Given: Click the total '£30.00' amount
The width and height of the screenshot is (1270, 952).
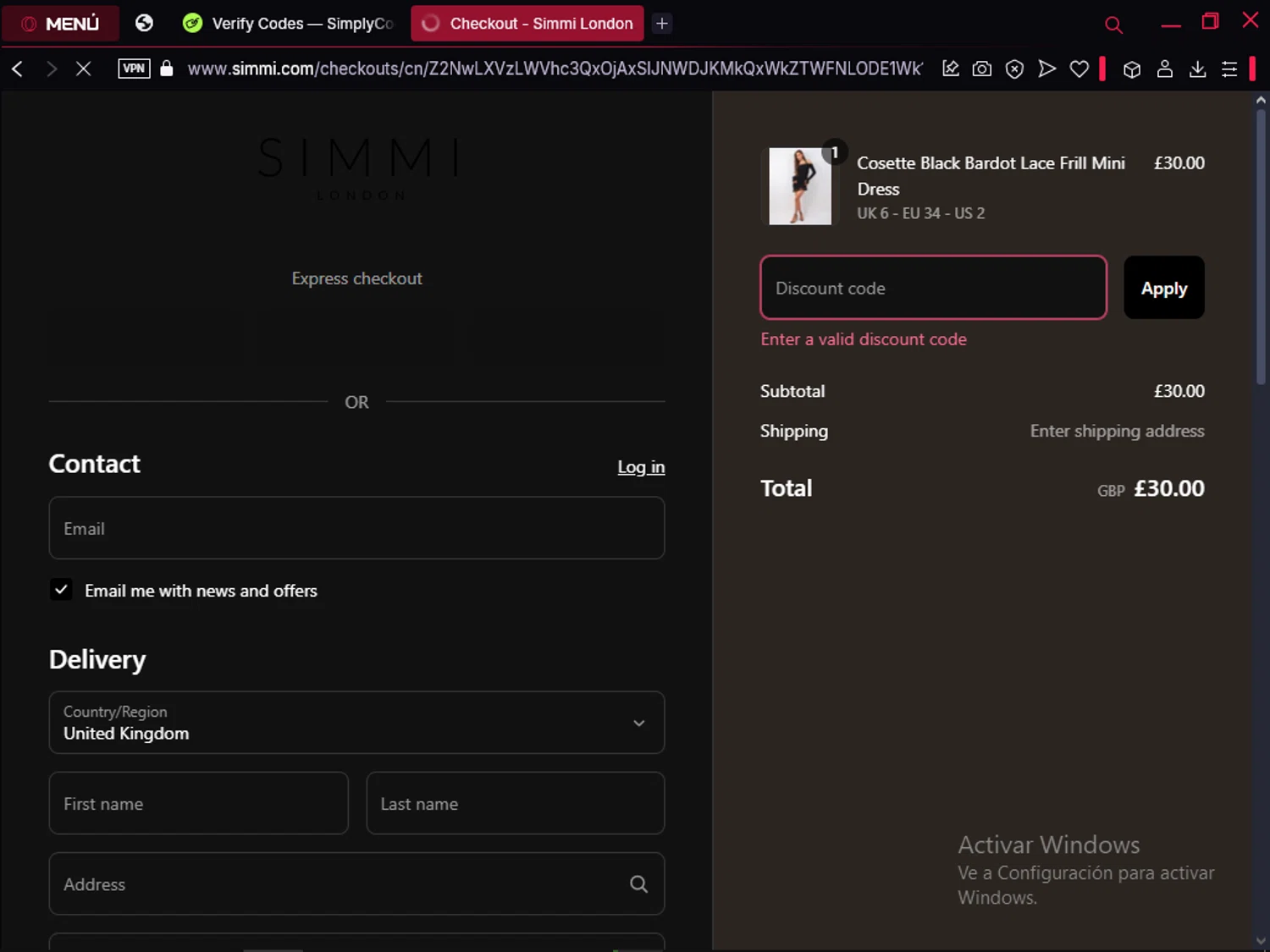Looking at the screenshot, I should (1168, 488).
